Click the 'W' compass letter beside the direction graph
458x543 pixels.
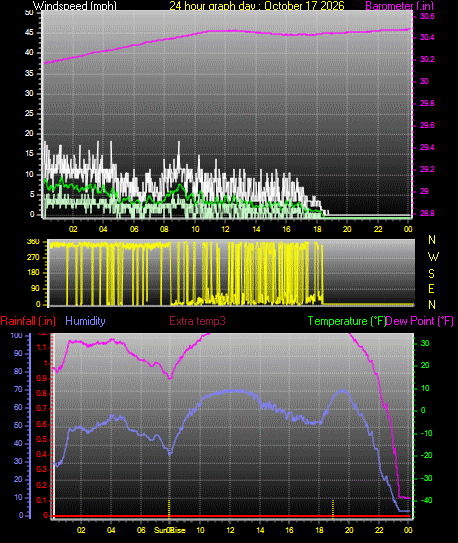(x=433, y=257)
